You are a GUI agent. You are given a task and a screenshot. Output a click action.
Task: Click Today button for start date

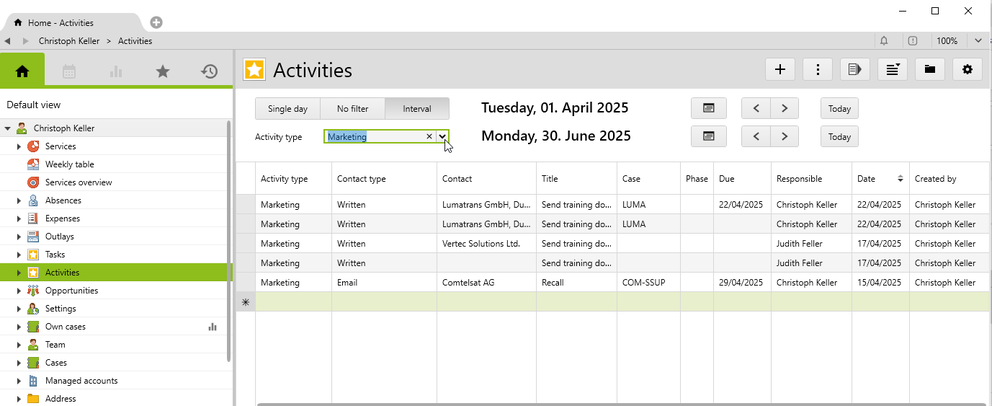[840, 108]
